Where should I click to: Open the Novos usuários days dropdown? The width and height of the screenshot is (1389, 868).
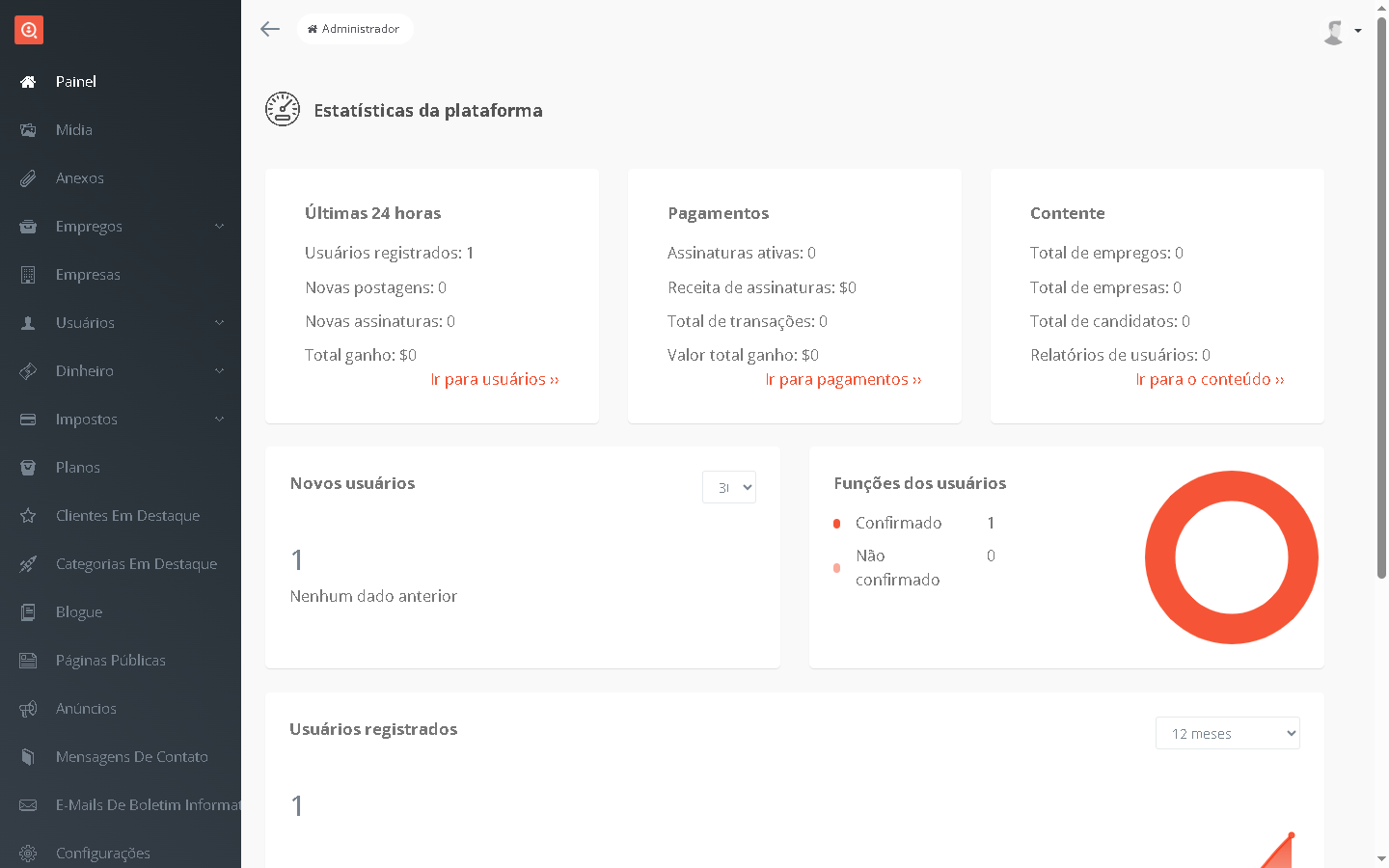click(x=728, y=487)
